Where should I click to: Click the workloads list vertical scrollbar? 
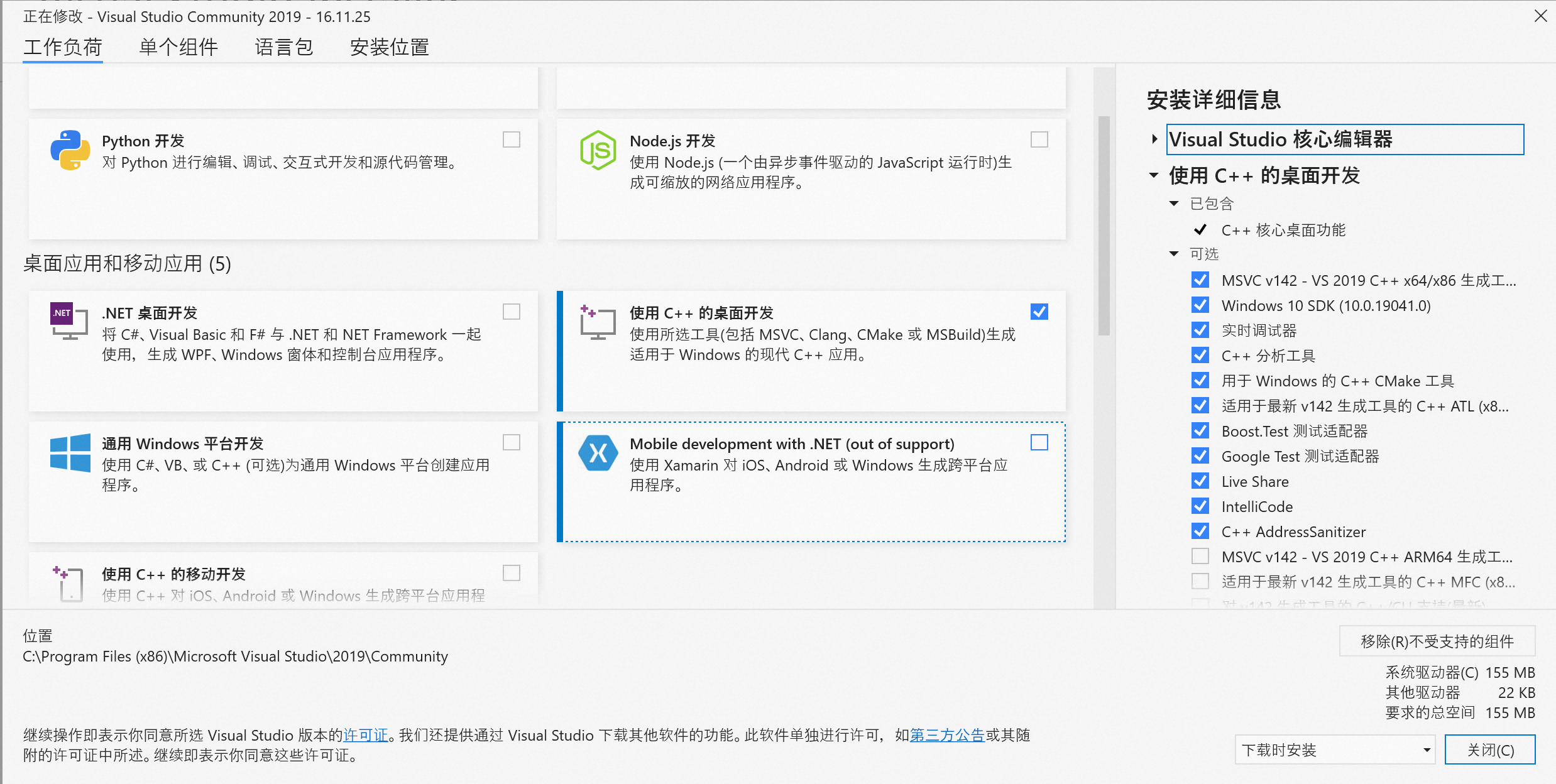point(1104,226)
